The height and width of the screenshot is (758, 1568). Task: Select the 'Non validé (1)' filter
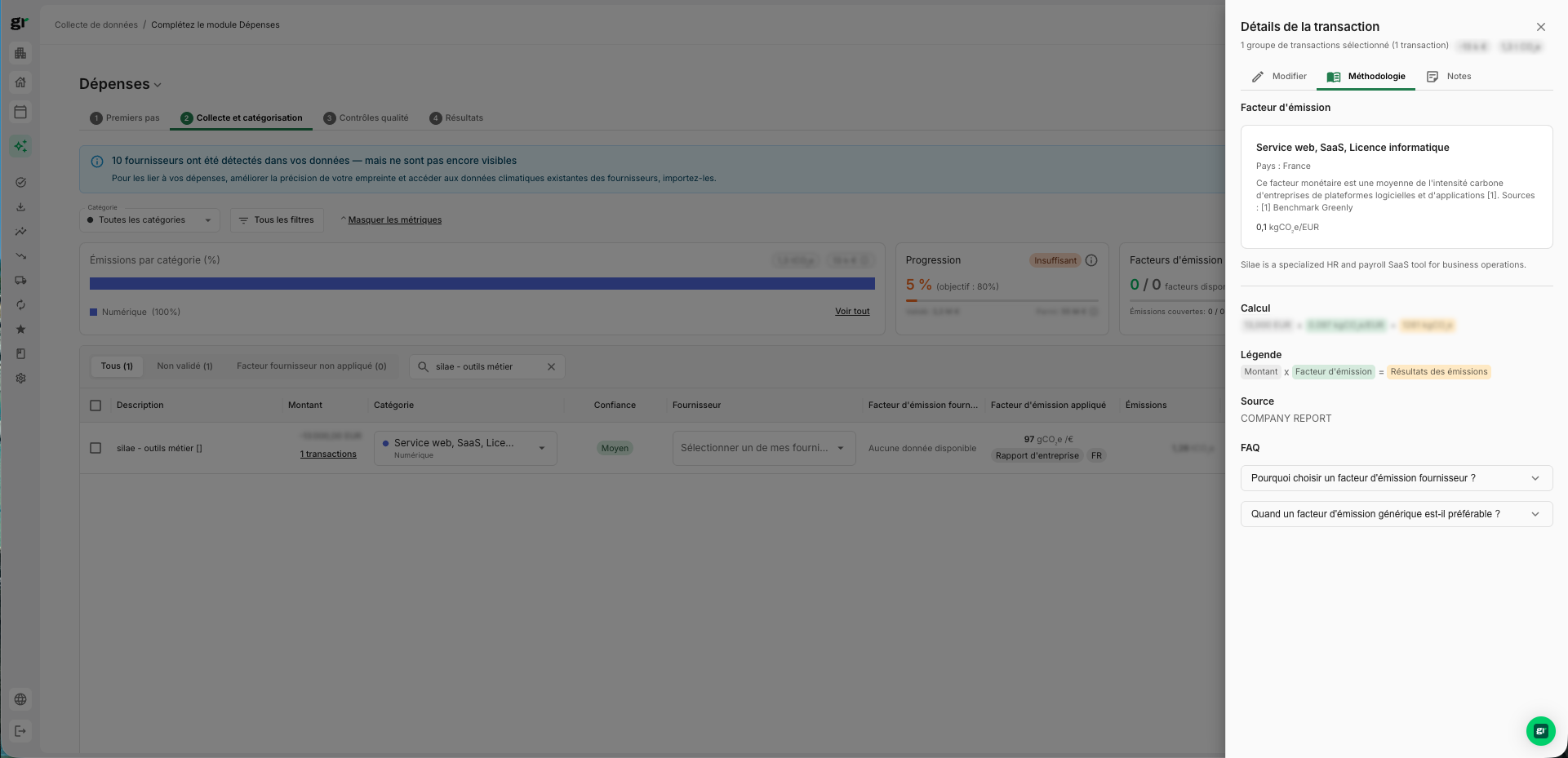click(x=184, y=366)
